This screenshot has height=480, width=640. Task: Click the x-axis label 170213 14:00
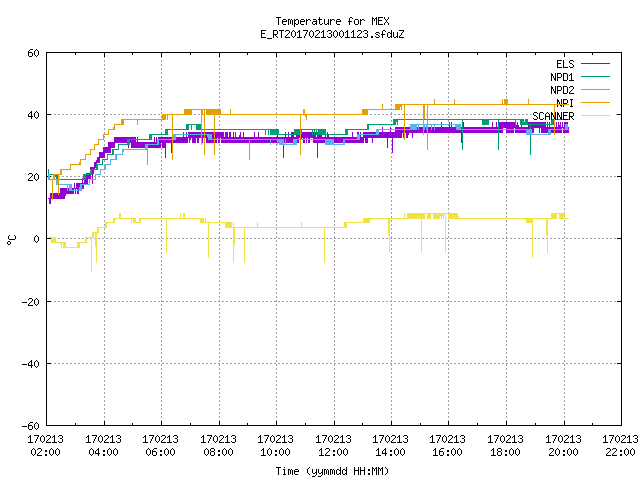click(391, 446)
